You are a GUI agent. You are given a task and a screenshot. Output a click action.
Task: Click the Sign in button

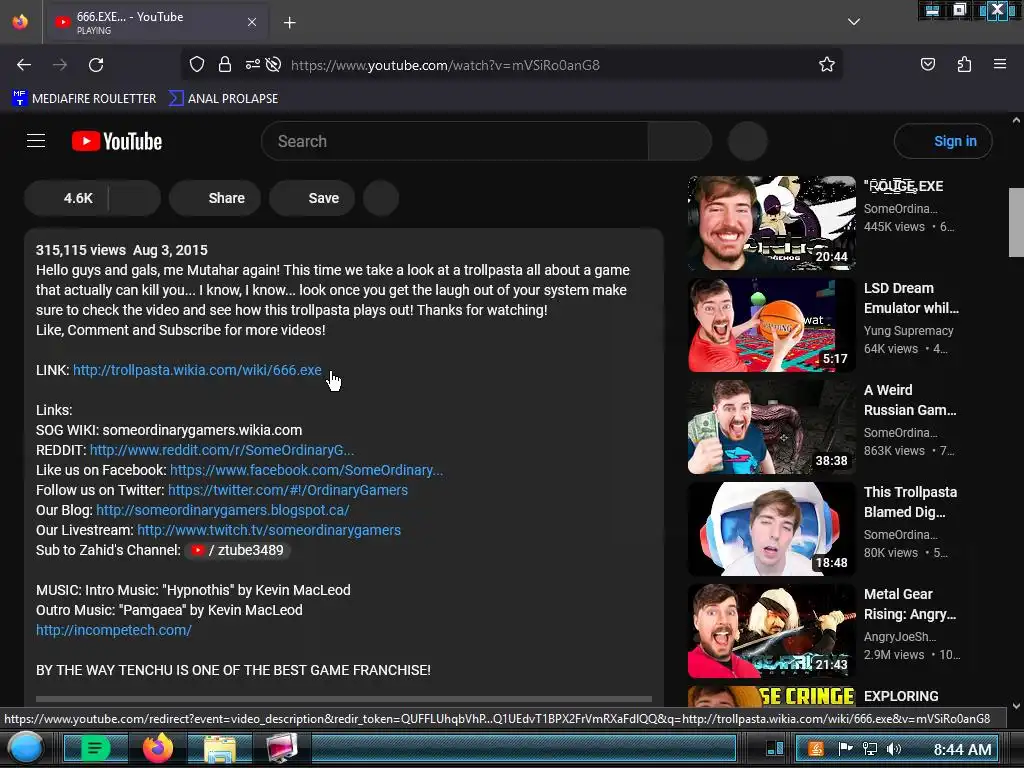(943, 141)
